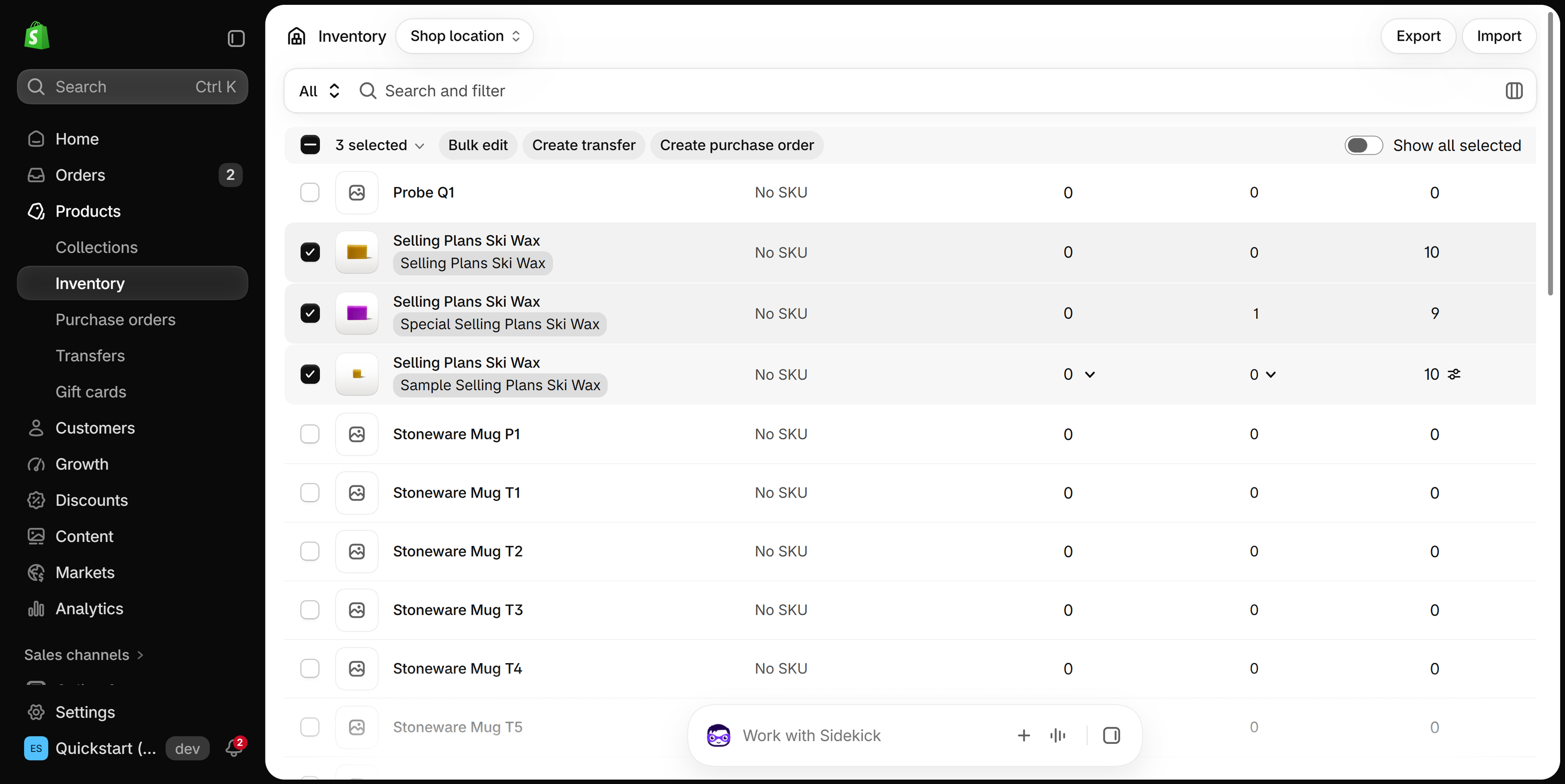
Task: Open the purple Special Ski Wax thumbnail
Action: point(357,313)
